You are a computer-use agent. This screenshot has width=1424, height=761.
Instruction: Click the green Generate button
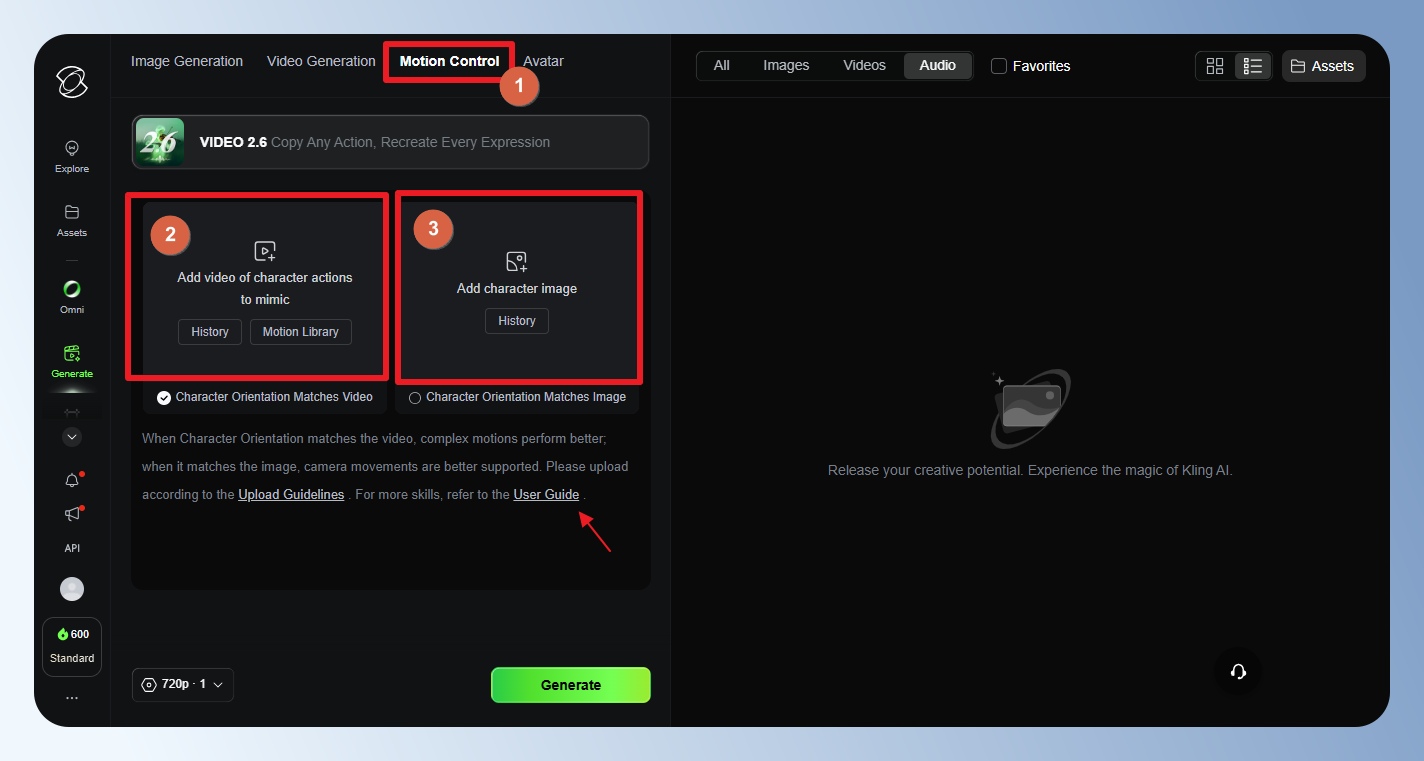[x=570, y=685]
